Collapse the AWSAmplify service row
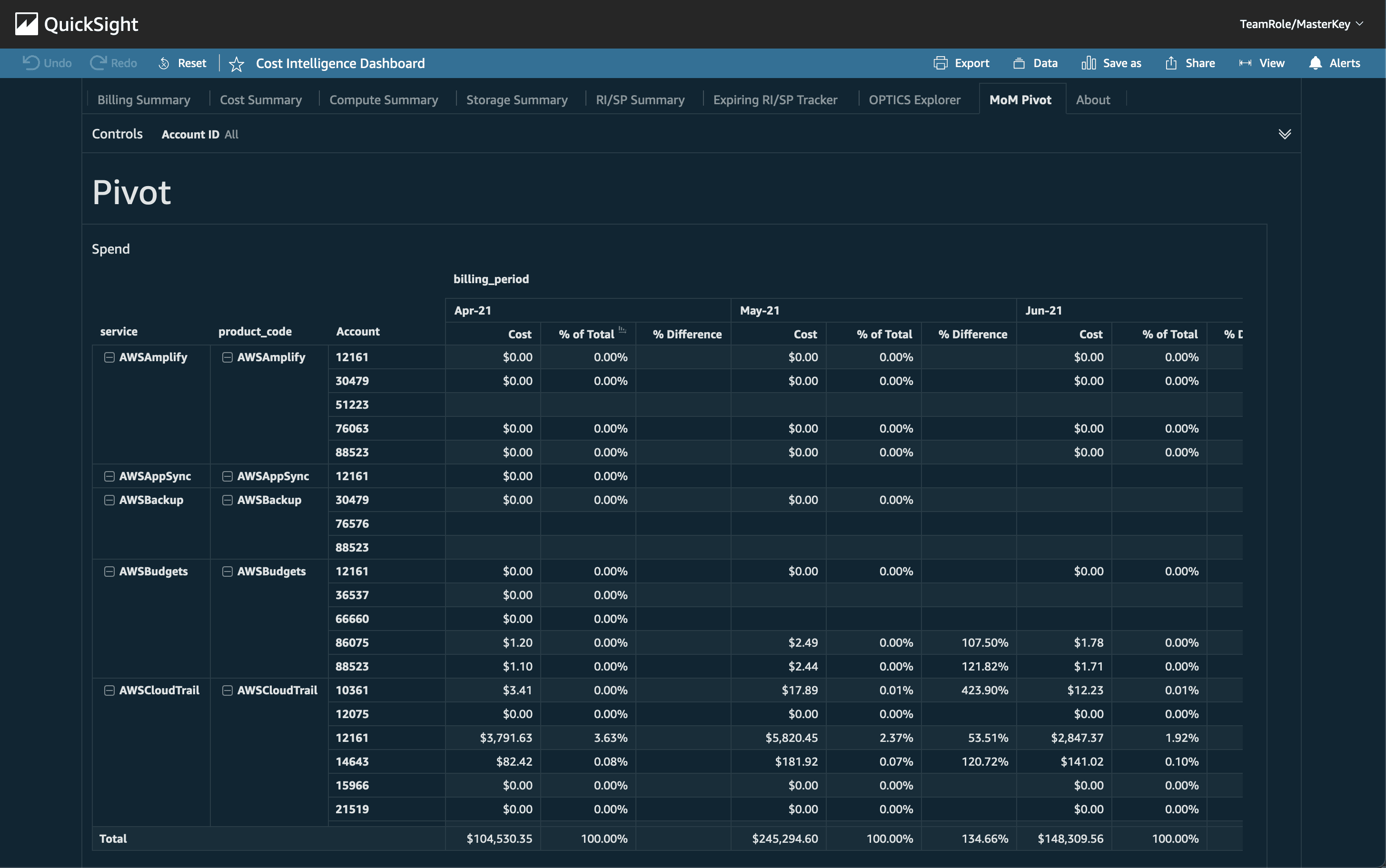Screen dimensions: 1386x868 click(109, 357)
